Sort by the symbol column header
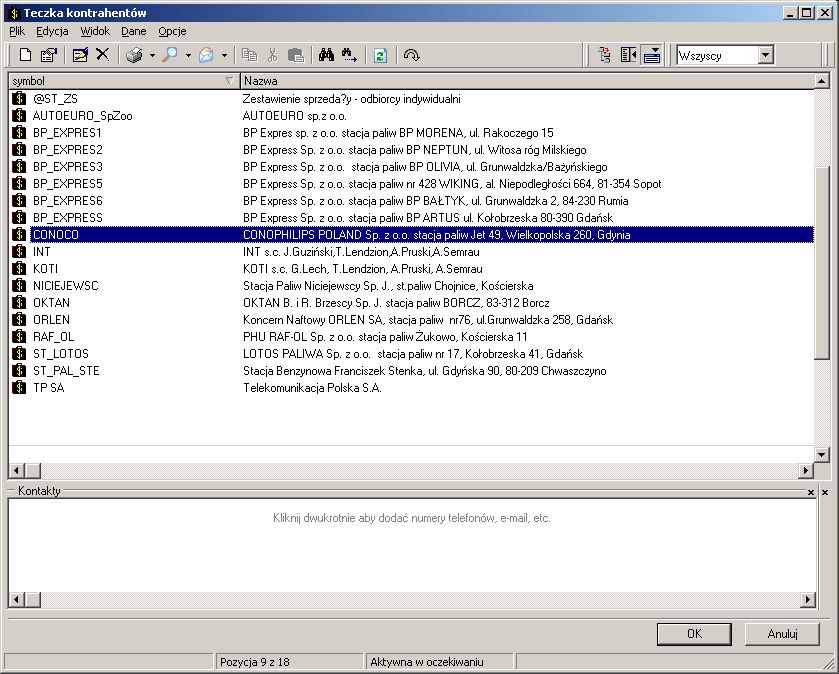 [x=124, y=81]
